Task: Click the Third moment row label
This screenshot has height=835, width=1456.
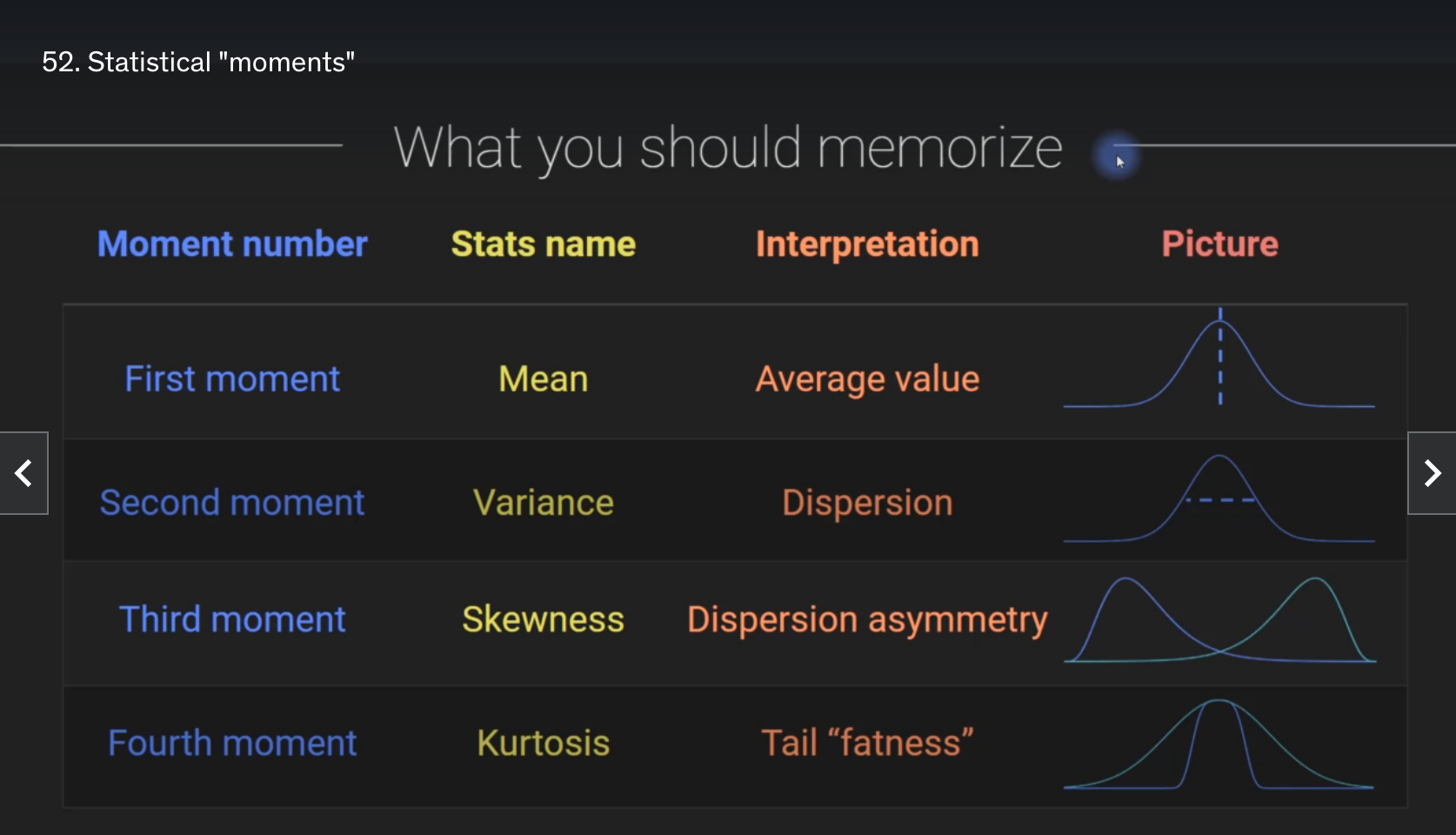Action: (x=232, y=619)
